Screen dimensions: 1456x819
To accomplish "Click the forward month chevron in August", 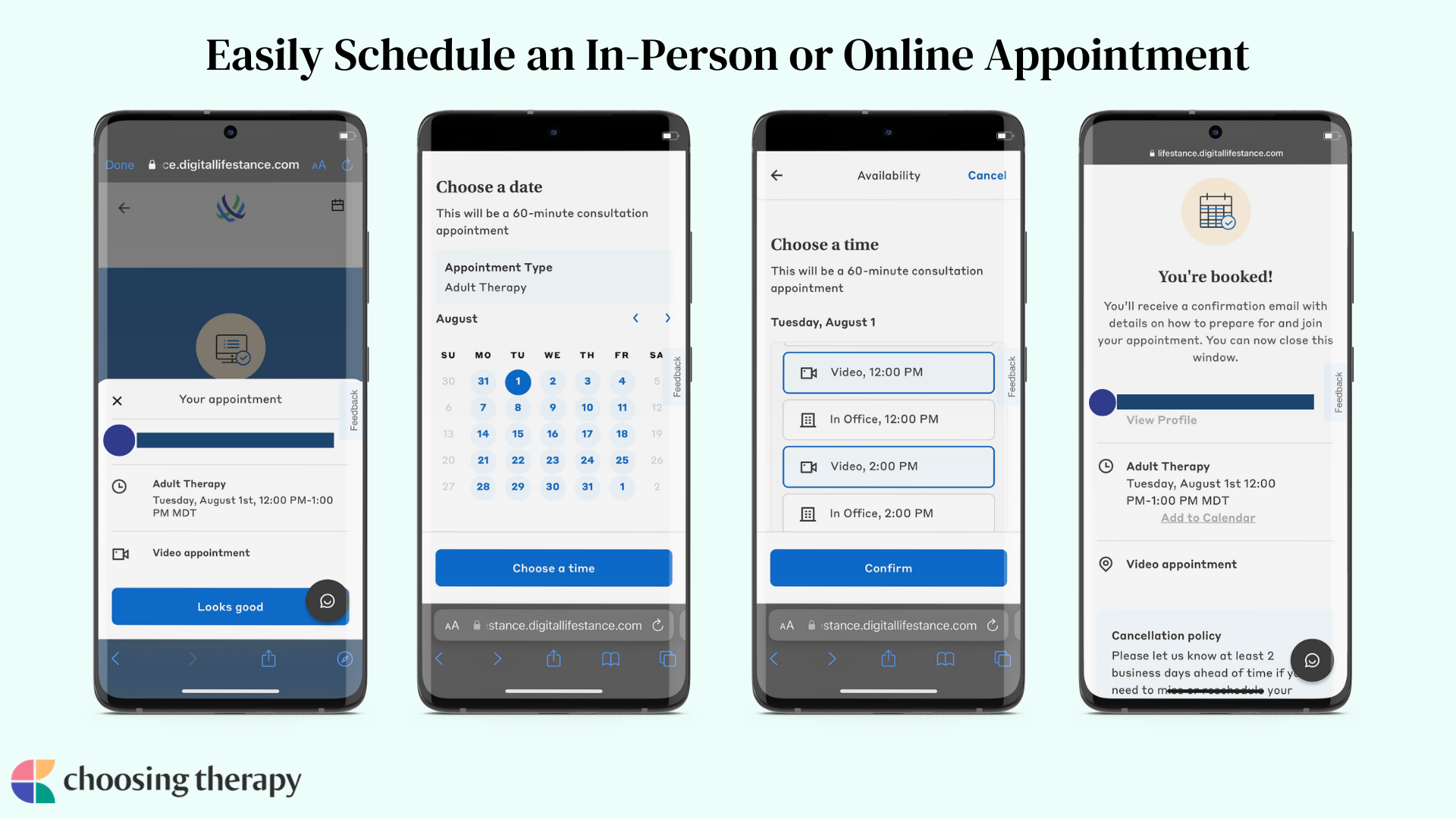I will [667, 318].
